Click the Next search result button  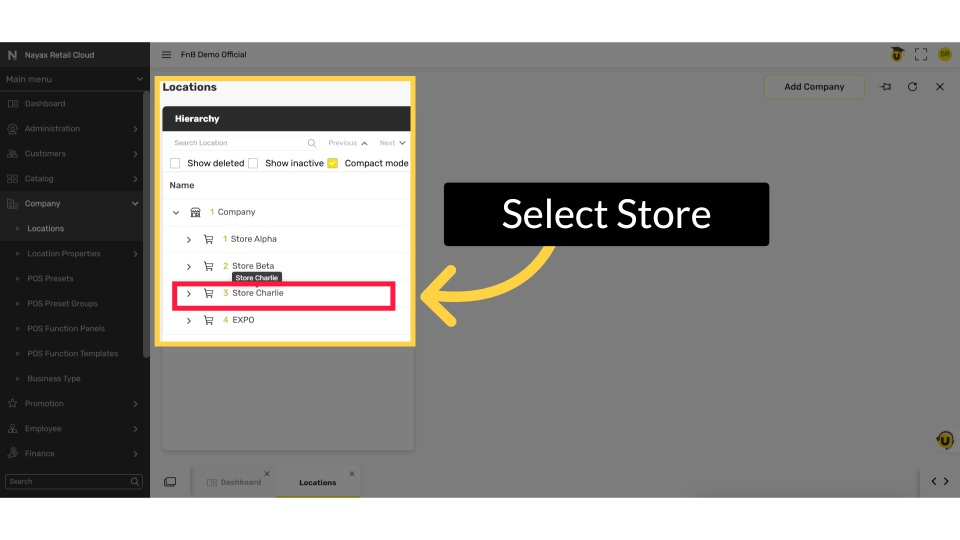point(392,143)
